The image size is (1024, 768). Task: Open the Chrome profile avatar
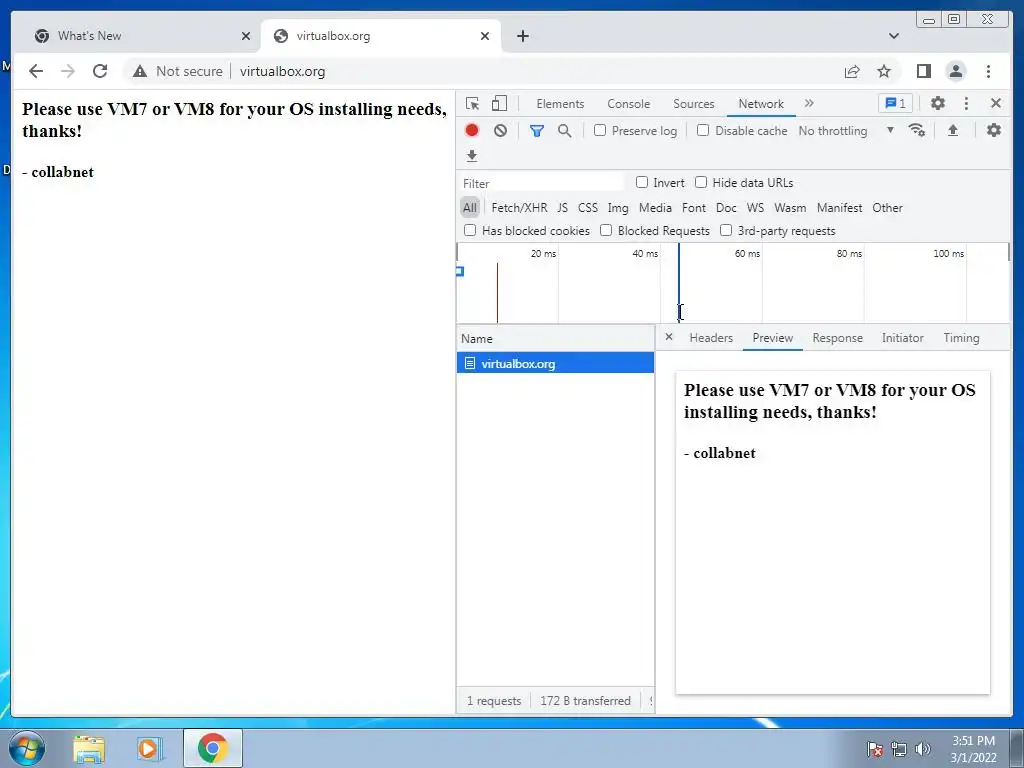point(955,71)
